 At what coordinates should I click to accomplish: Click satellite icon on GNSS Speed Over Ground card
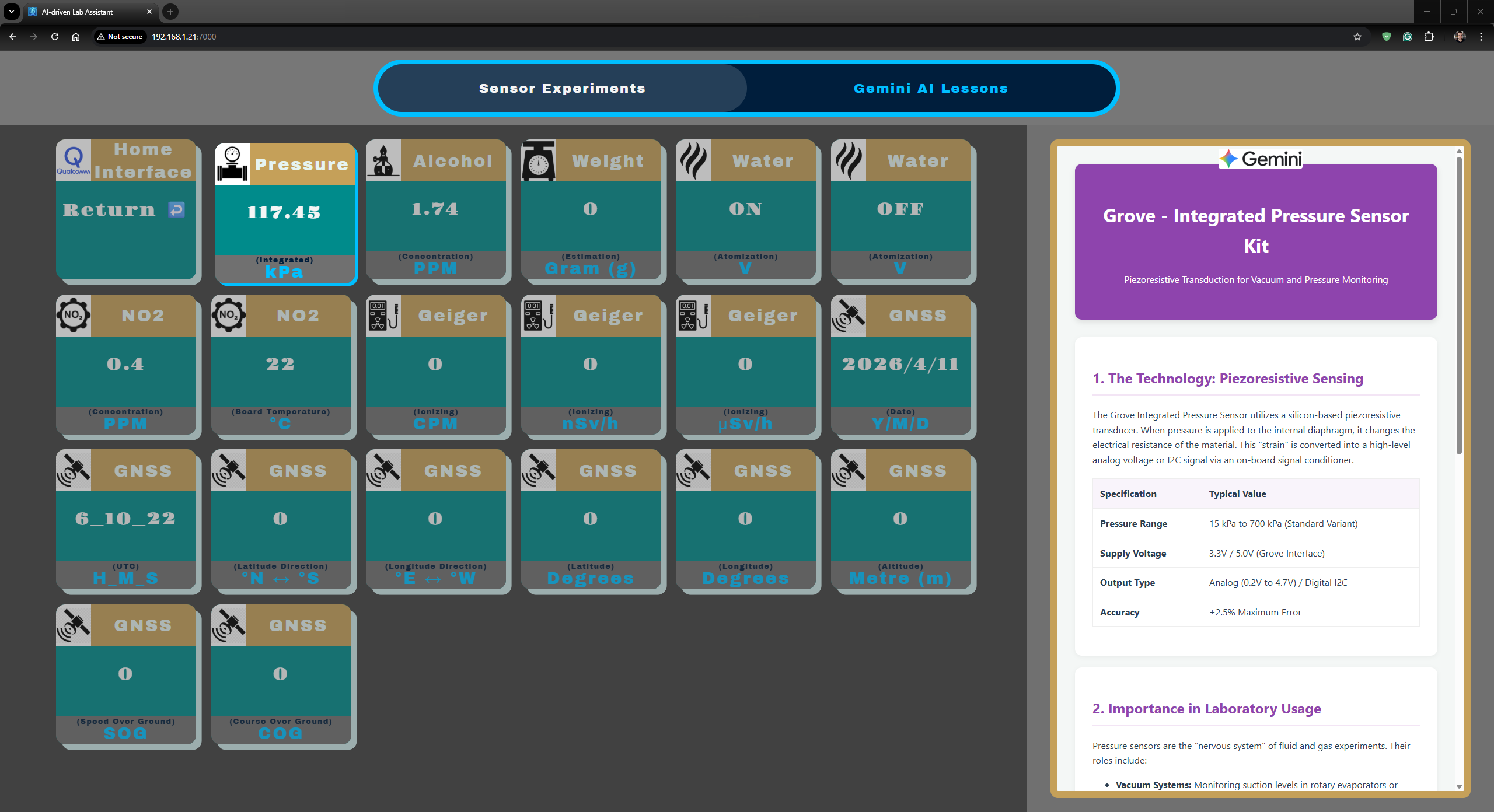(x=74, y=625)
